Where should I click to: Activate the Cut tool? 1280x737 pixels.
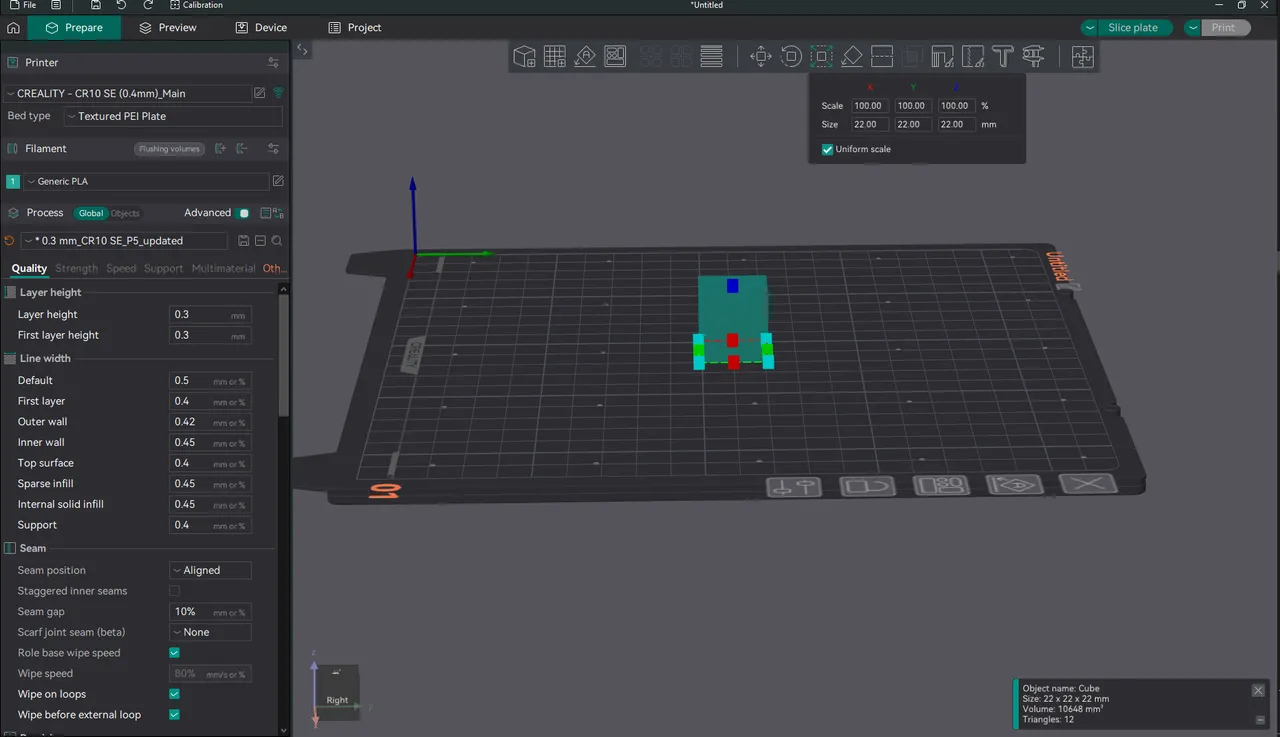[882, 56]
